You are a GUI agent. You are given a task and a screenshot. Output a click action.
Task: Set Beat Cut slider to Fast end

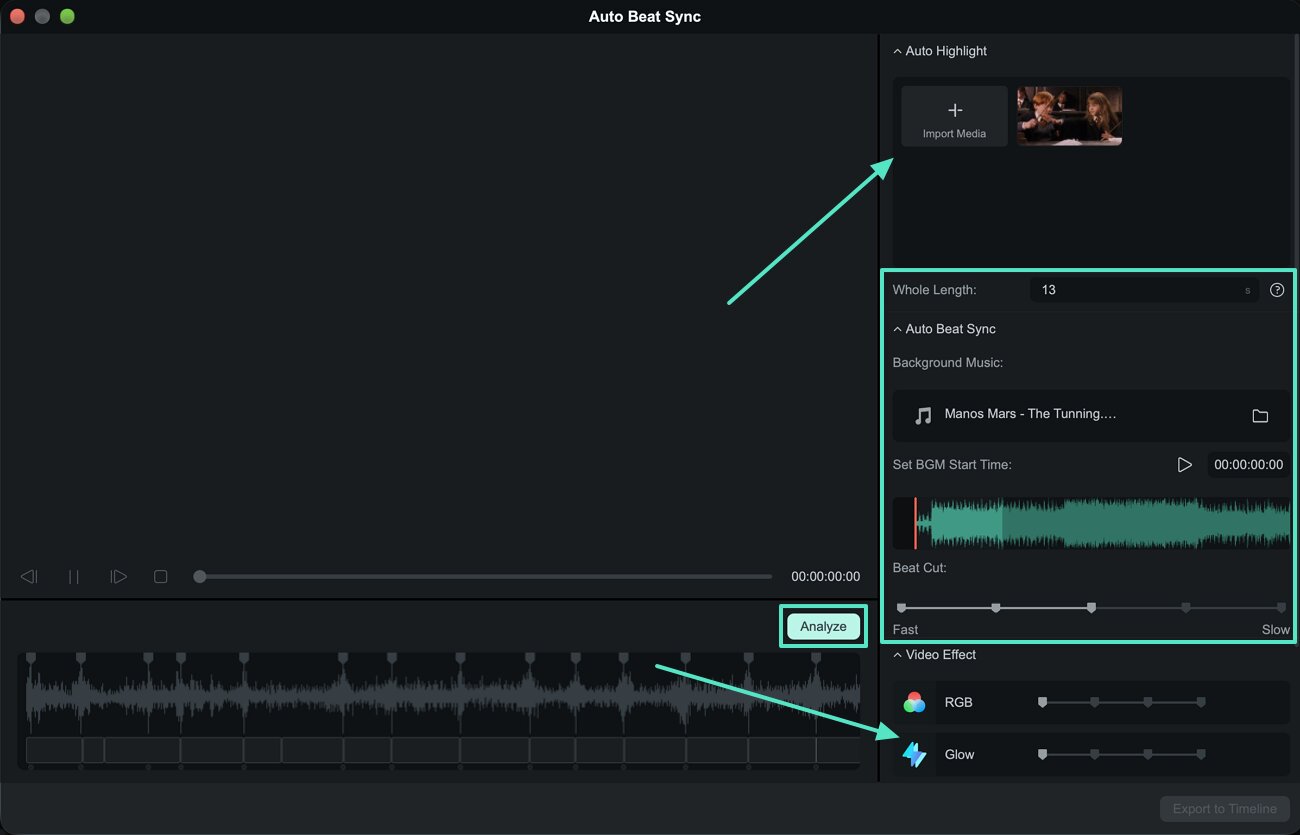click(x=902, y=607)
